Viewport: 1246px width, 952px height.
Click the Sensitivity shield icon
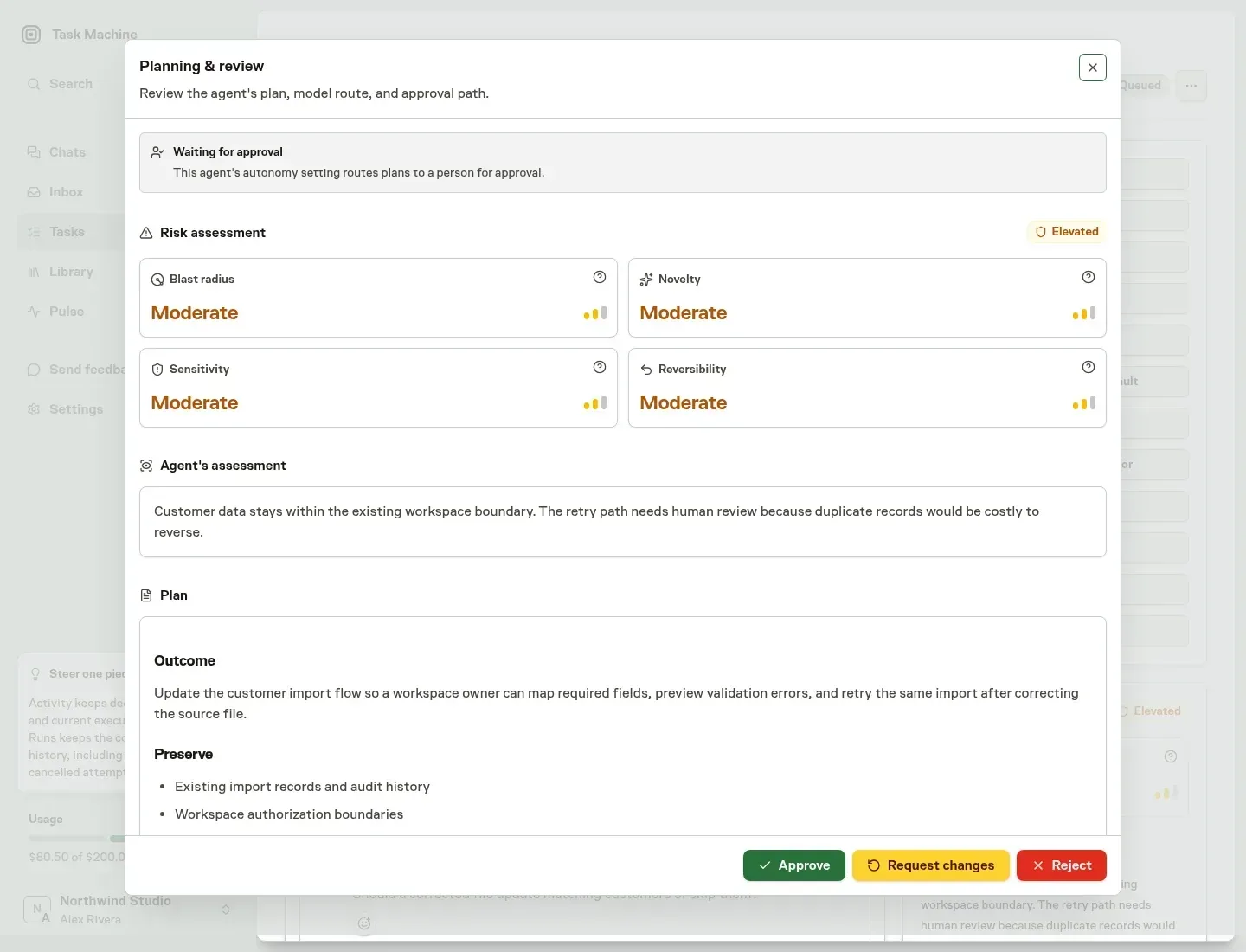tap(157, 370)
